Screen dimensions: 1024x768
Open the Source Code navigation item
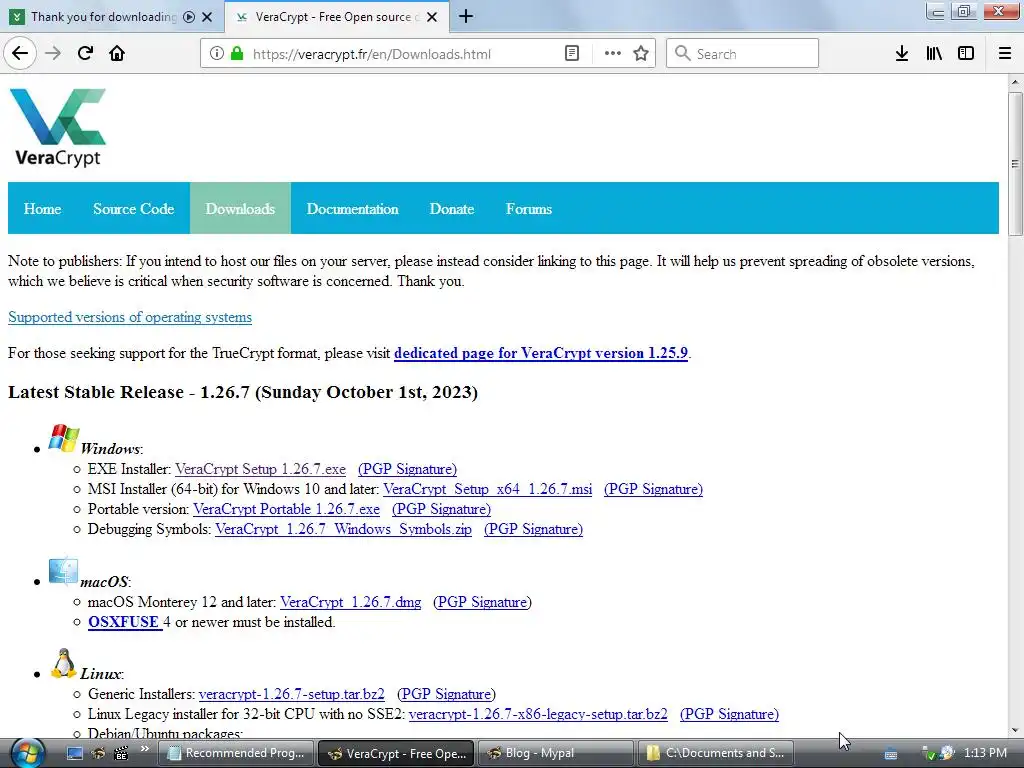pyautogui.click(x=133, y=208)
